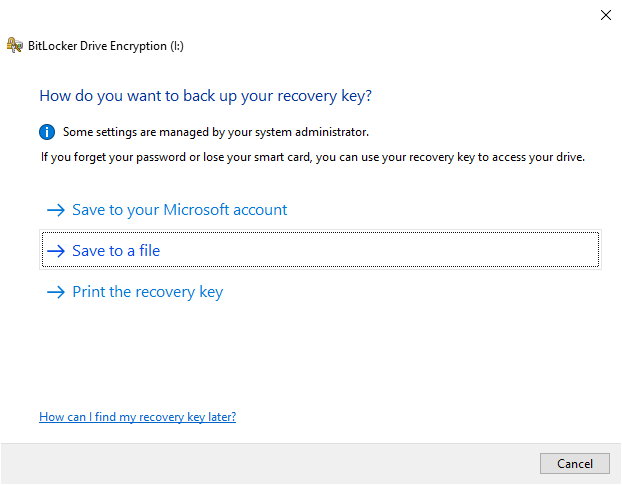Select the Save to a file option
This screenshot has height=485, width=622.
116,251
